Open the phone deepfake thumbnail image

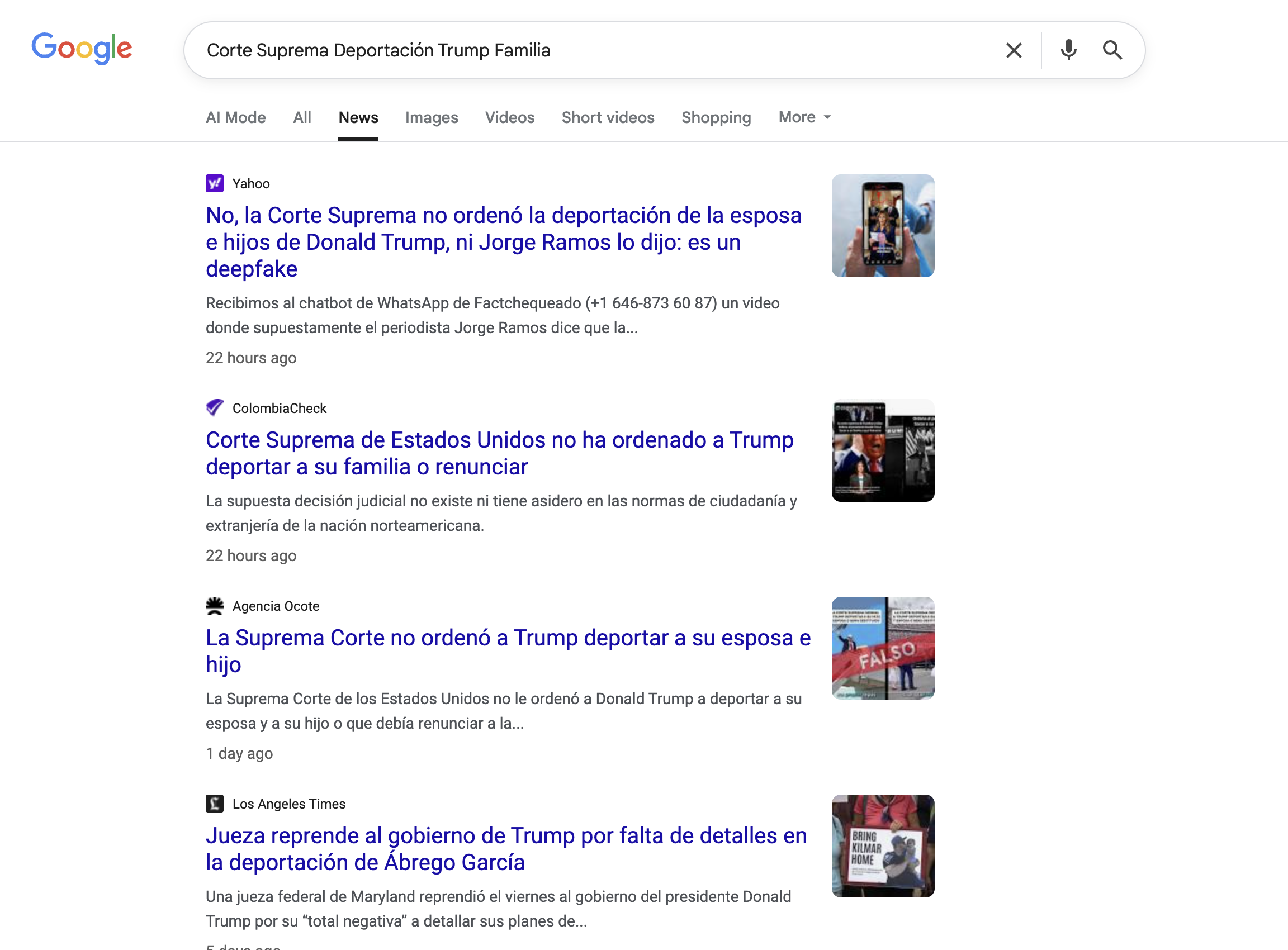click(x=883, y=225)
